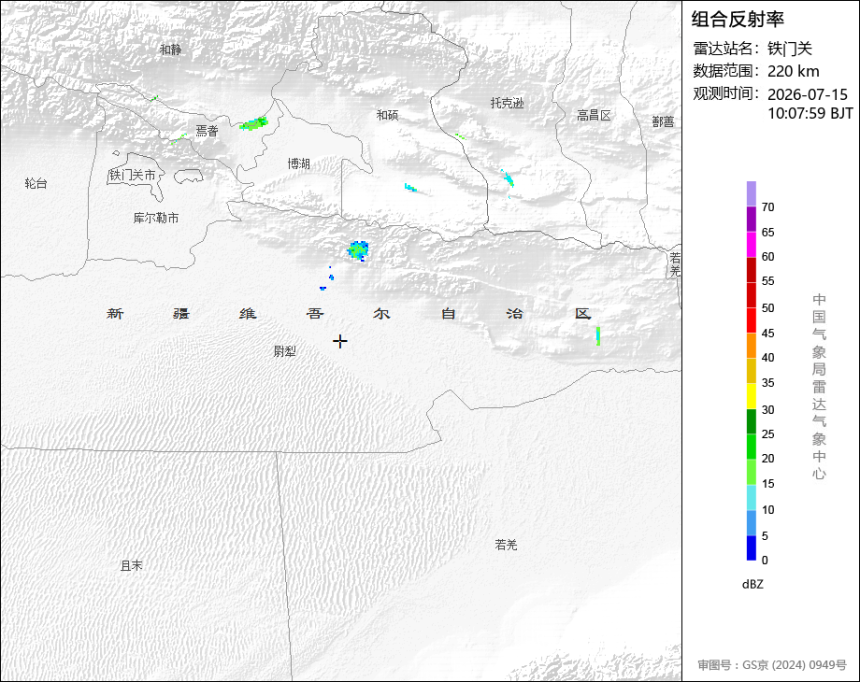860x682 pixels.
Task: Click the small blue echo below main blob
Action: click(x=323, y=288)
